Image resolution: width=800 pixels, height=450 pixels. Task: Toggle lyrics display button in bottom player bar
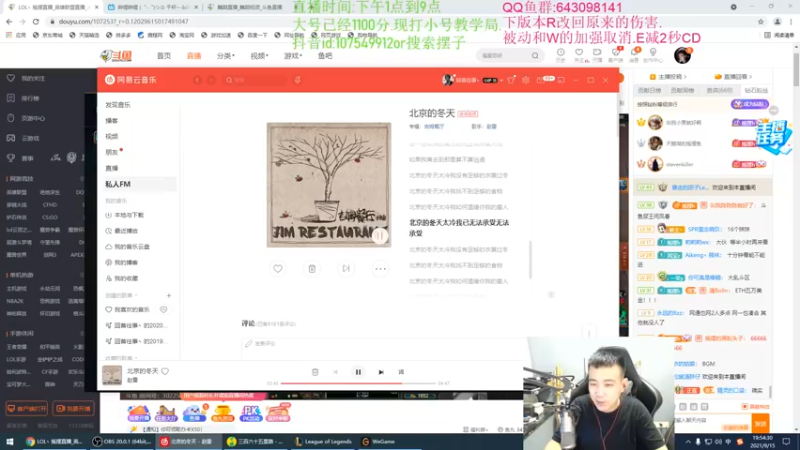coord(401,372)
